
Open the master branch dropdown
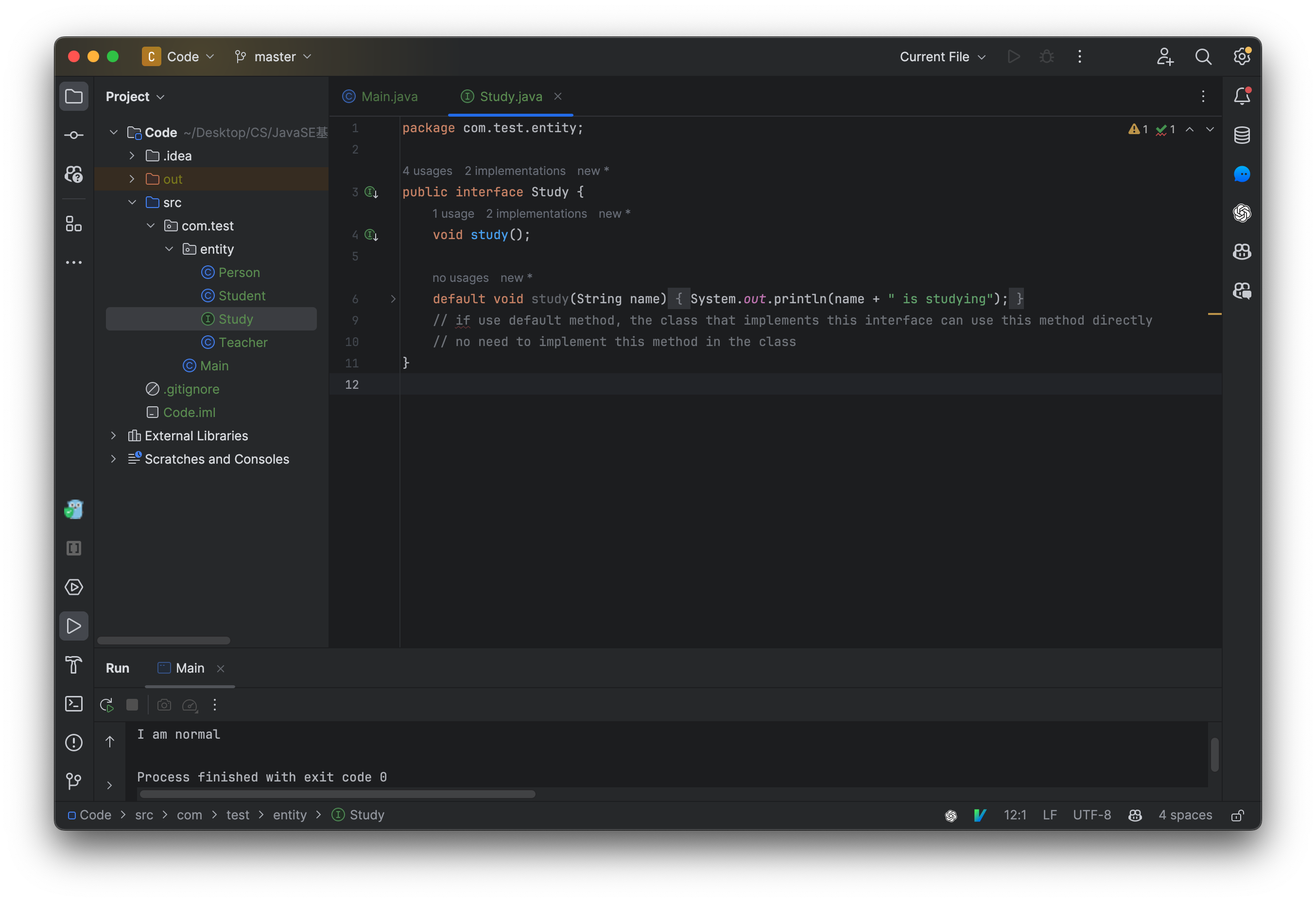tap(274, 57)
